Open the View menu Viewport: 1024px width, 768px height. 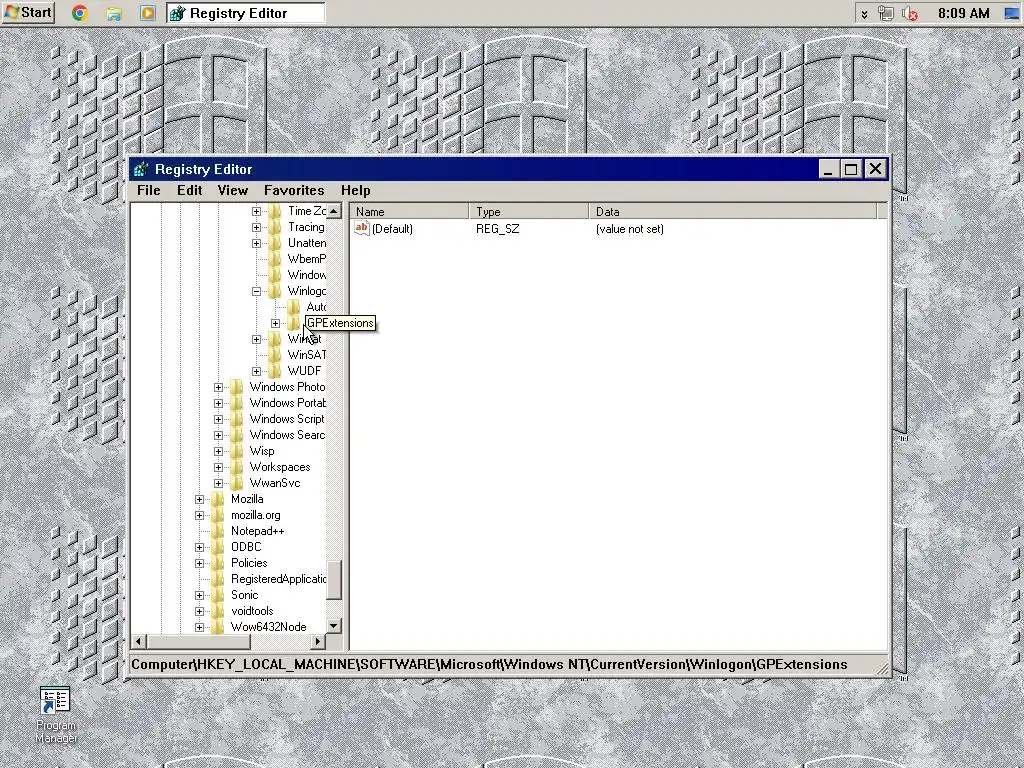(232, 190)
